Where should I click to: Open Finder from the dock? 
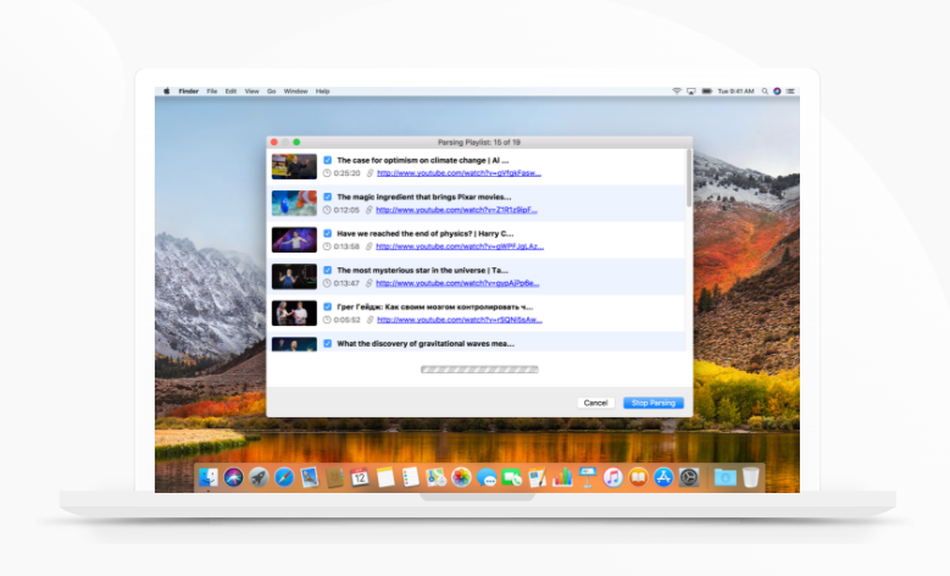pos(208,478)
